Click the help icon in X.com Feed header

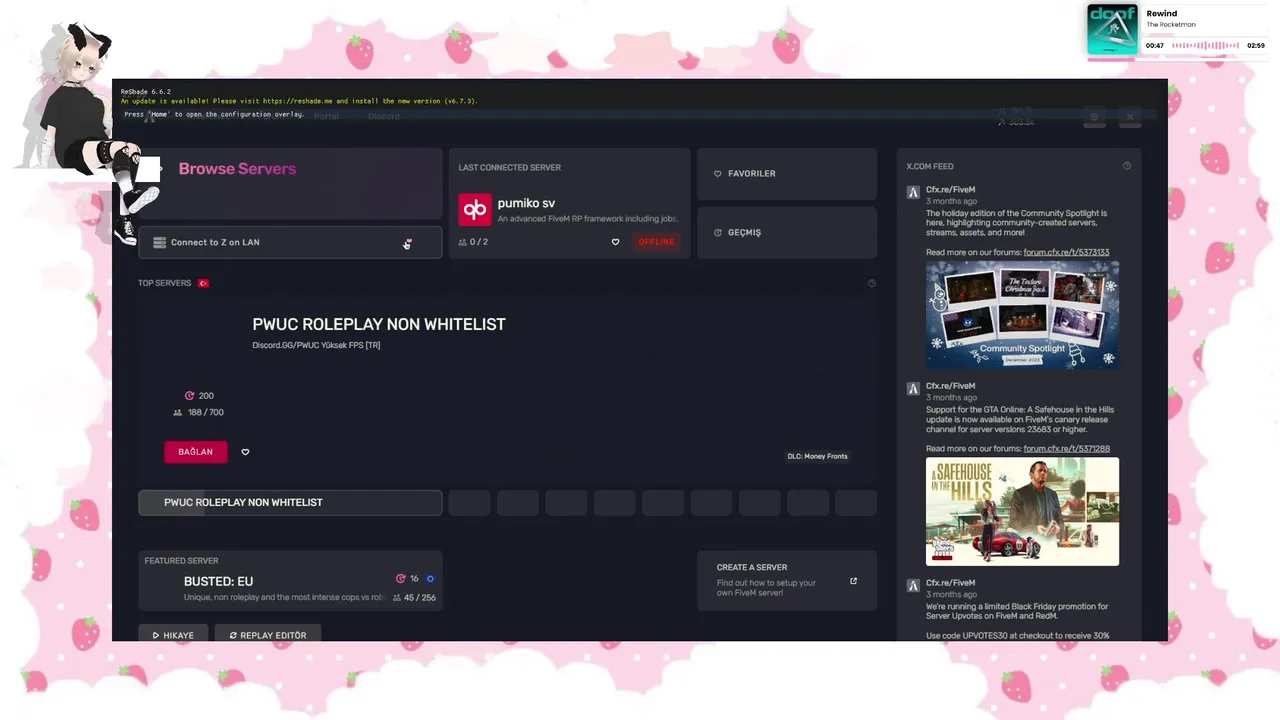1127,166
